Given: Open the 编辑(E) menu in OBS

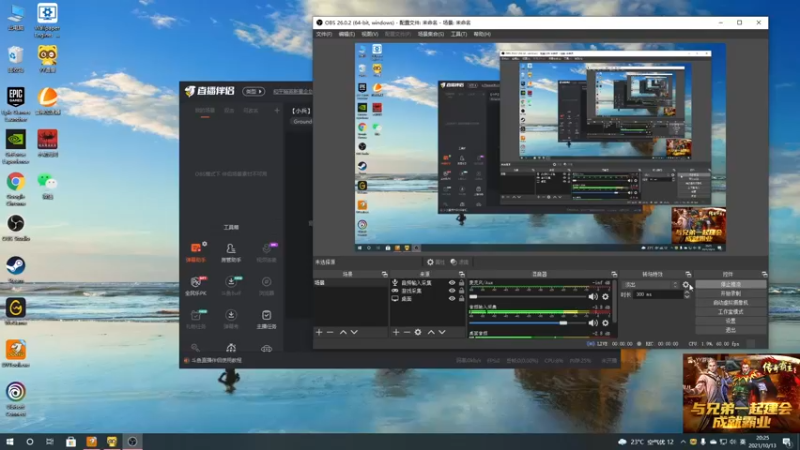Looking at the screenshot, I should pyautogui.click(x=346, y=34).
